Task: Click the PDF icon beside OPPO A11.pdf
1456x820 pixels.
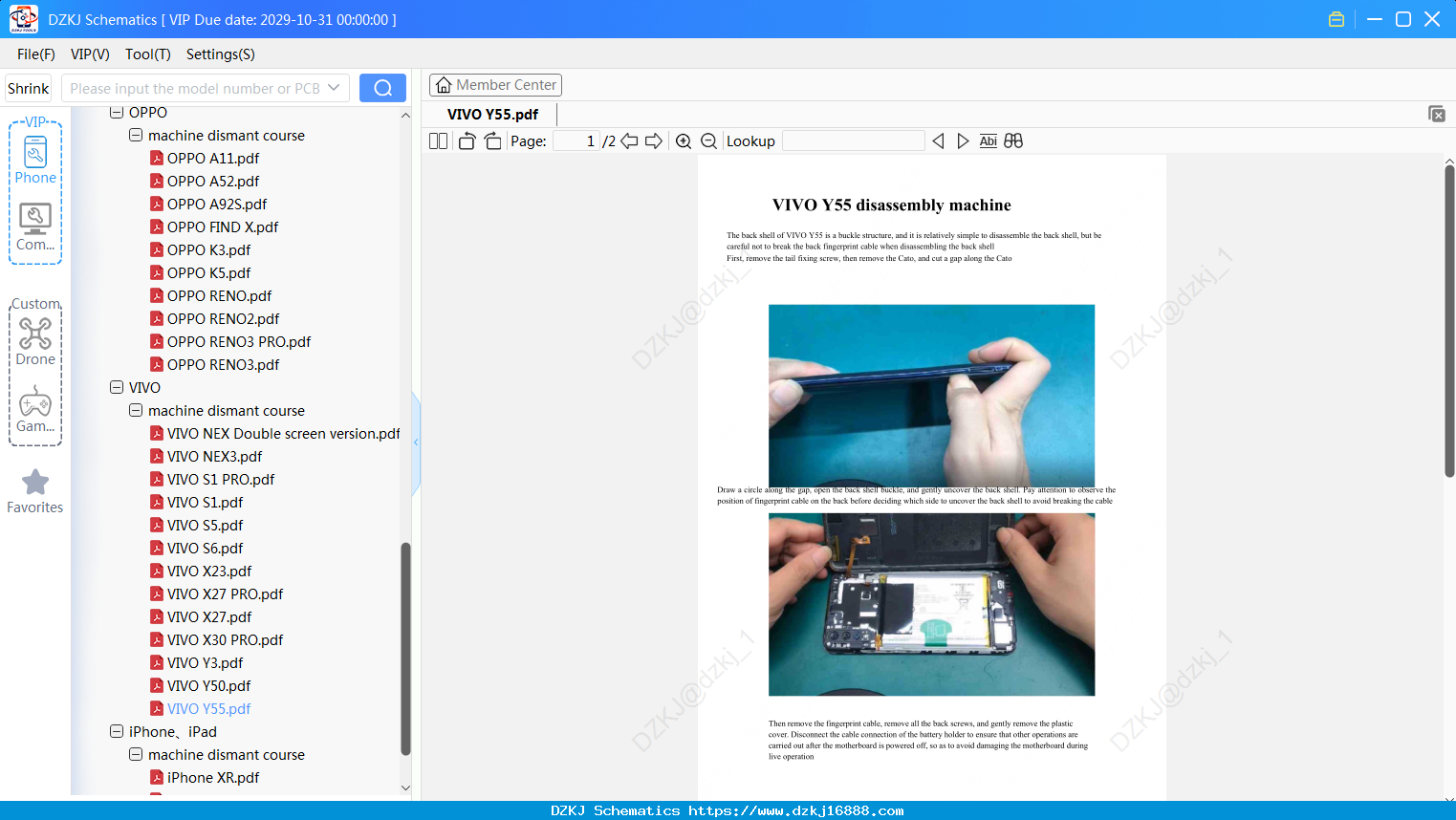Action: click(x=157, y=158)
